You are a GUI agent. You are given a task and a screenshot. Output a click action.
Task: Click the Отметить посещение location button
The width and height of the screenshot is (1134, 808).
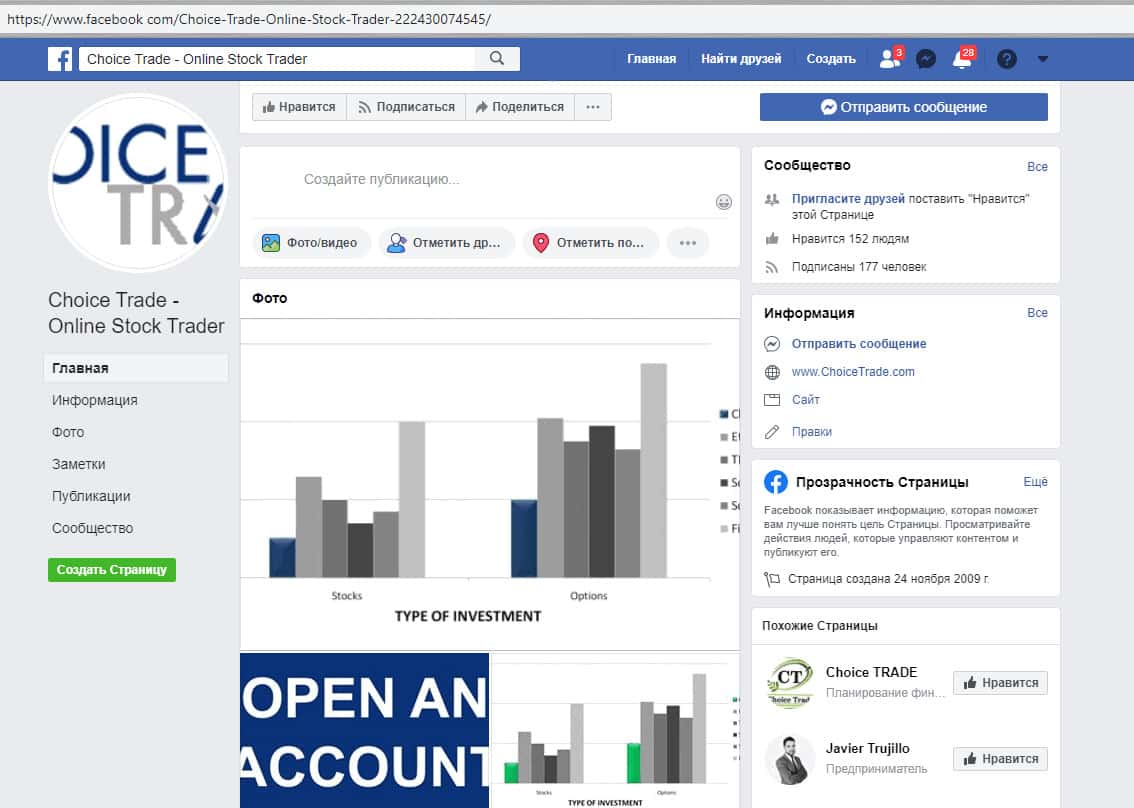(x=591, y=243)
